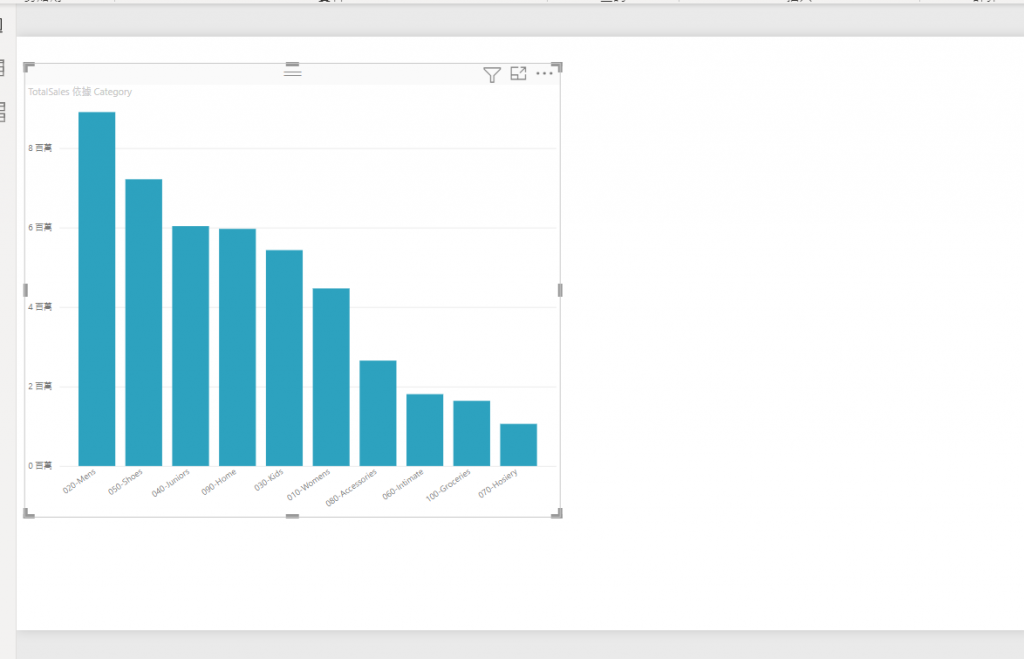Select the 070-Hosiery bar
This screenshot has height=659, width=1024.
(x=519, y=445)
